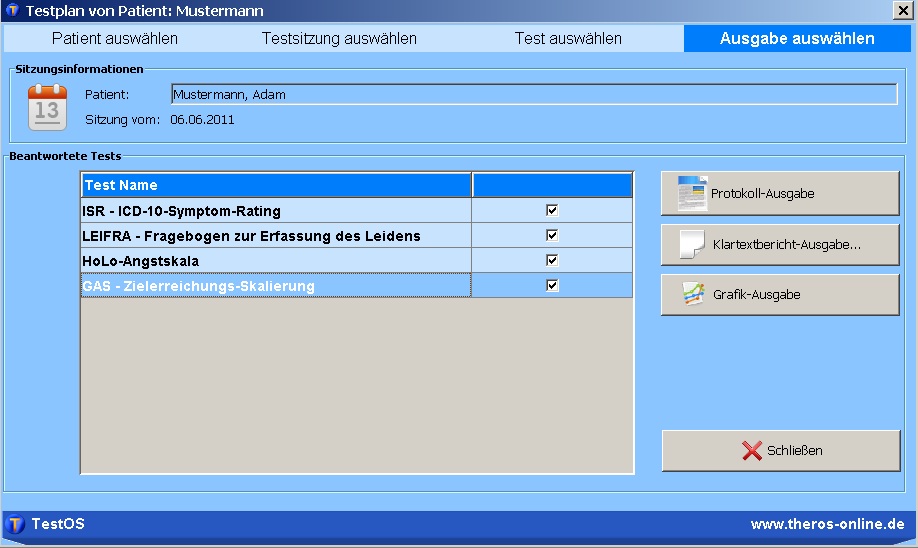Click the Patient name field
The height and width of the screenshot is (548, 918).
pyautogui.click(x=533, y=95)
